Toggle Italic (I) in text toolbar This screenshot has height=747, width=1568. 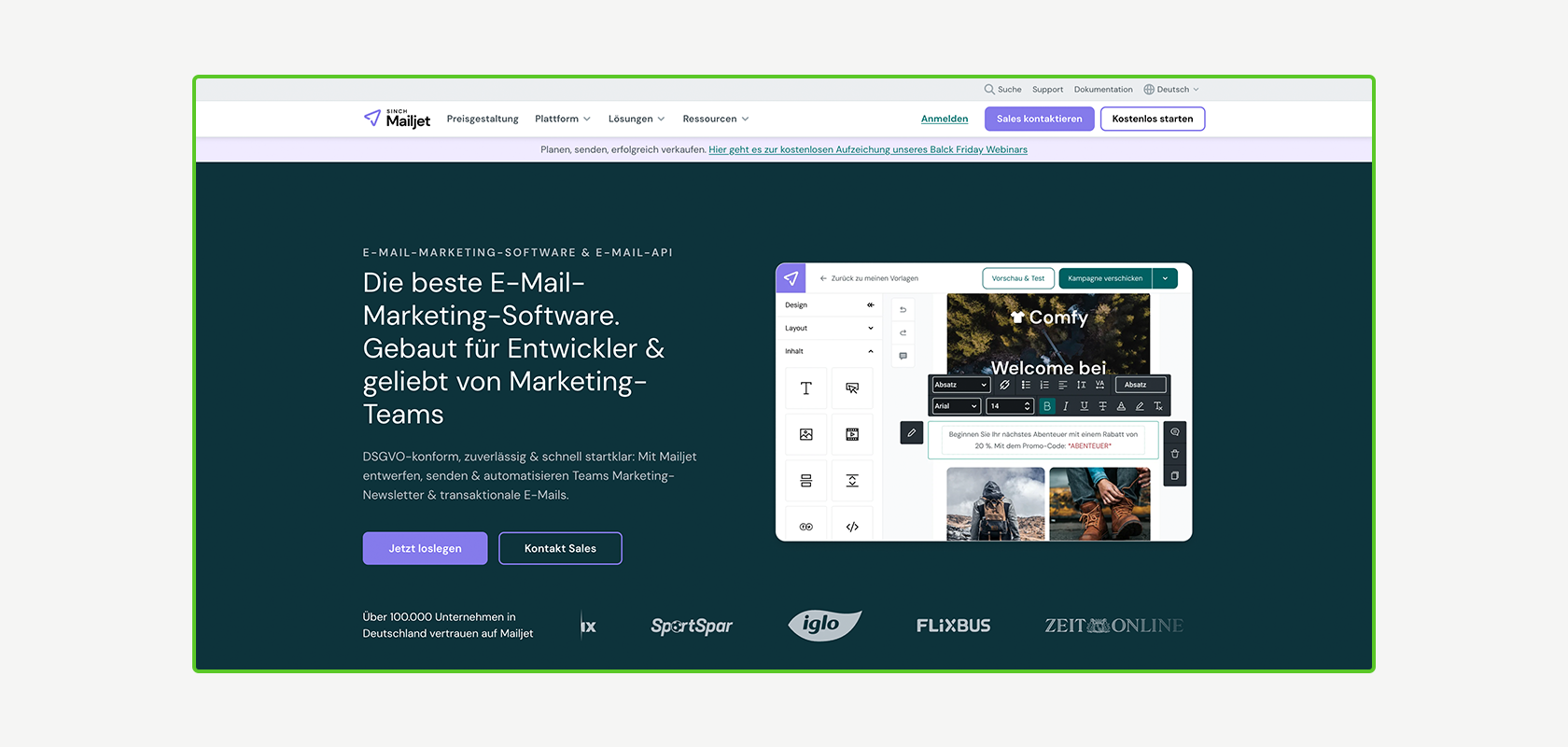coord(1066,406)
